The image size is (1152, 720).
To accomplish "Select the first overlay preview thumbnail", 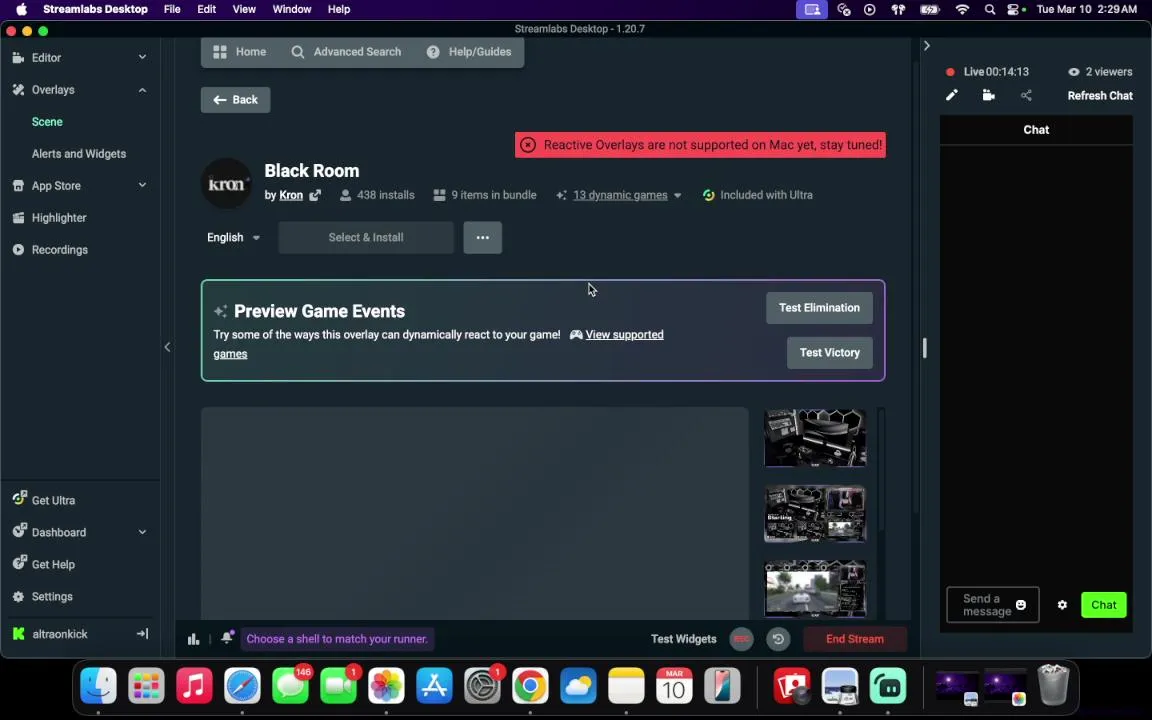I will (x=815, y=438).
